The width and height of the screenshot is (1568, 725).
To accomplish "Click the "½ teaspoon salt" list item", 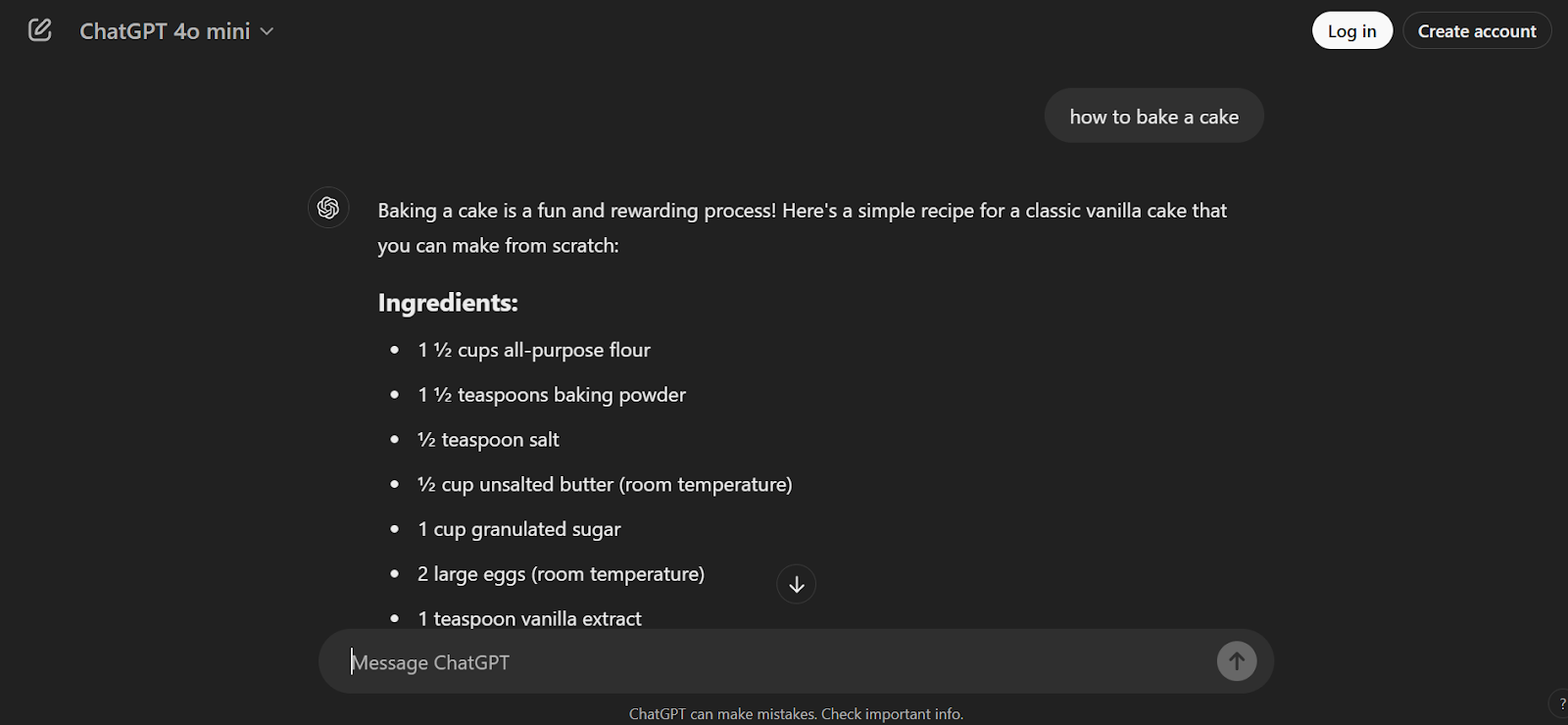I will (x=488, y=440).
